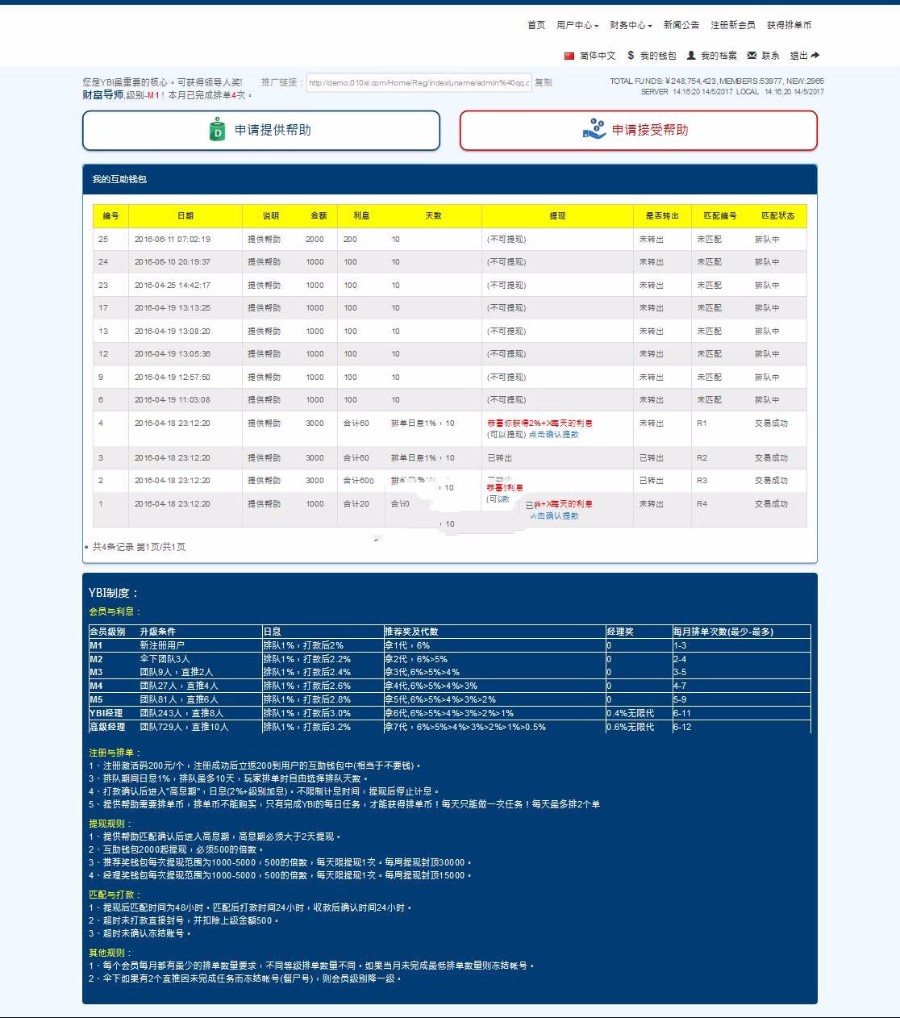900x1018 pixels.
Task: Click the 匹配状态 column header
Action: [778, 216]
